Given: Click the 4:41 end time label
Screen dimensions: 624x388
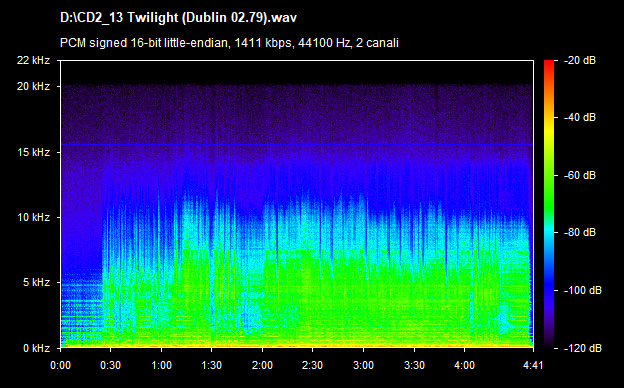Looking at the screenshot, I should tap(533, 365).
